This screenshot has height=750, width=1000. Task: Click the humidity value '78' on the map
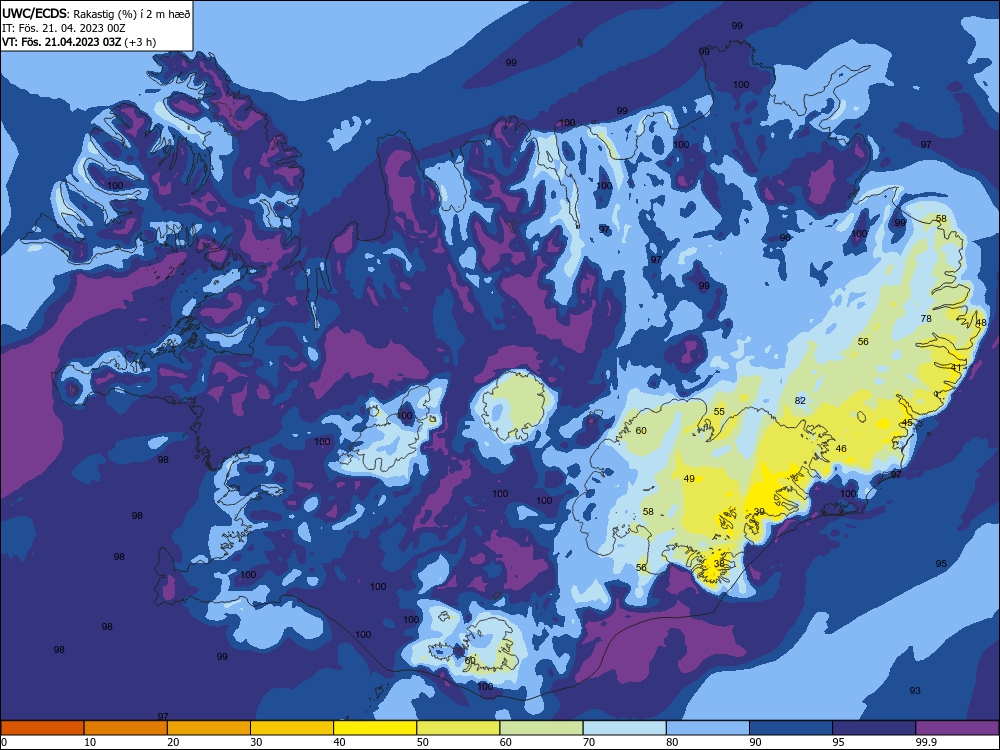pyautogui.click(x=926, y=318)
